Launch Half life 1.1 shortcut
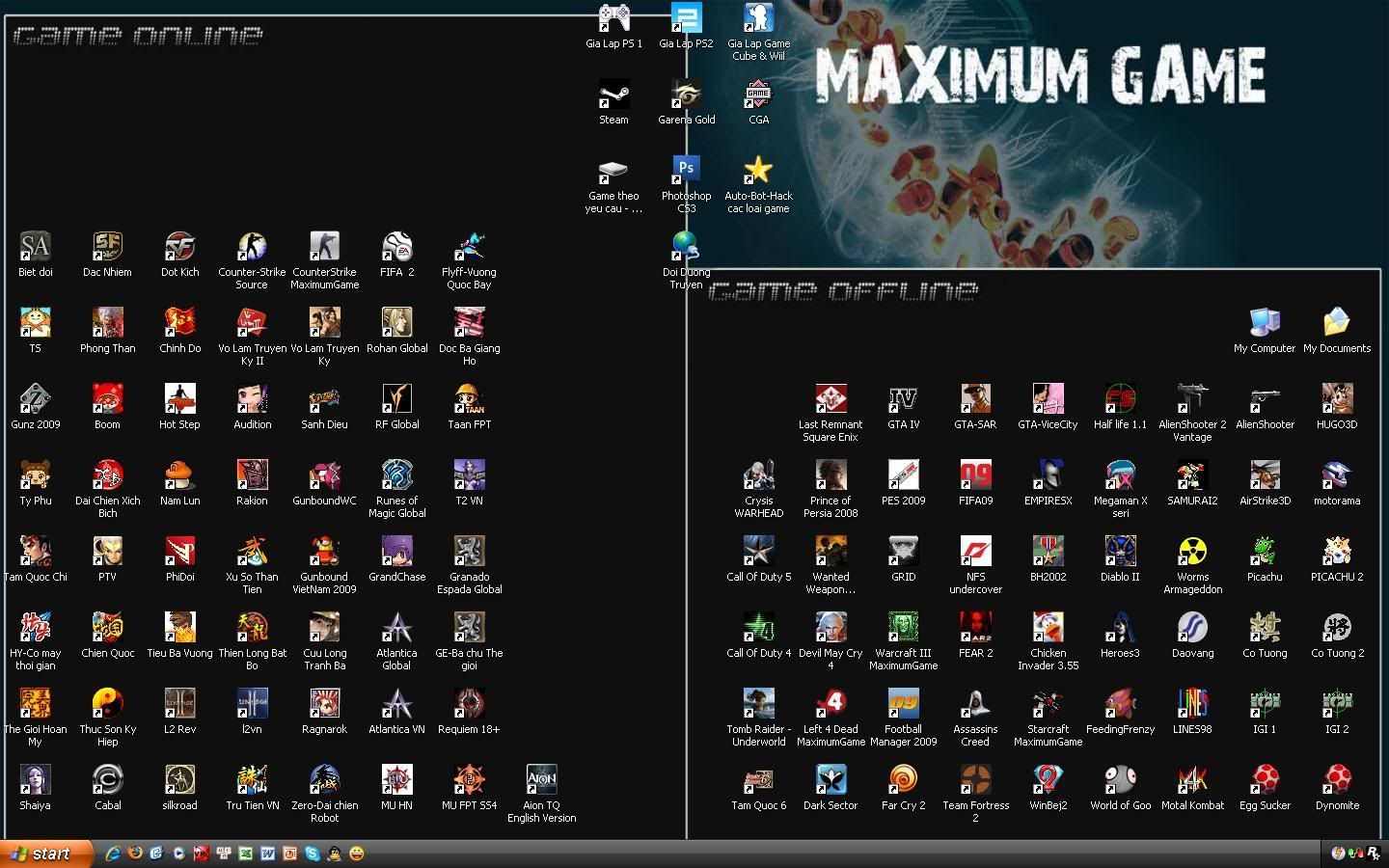Image resolution: width=1389 pixels, height=868 pixels. (1120, 399)
